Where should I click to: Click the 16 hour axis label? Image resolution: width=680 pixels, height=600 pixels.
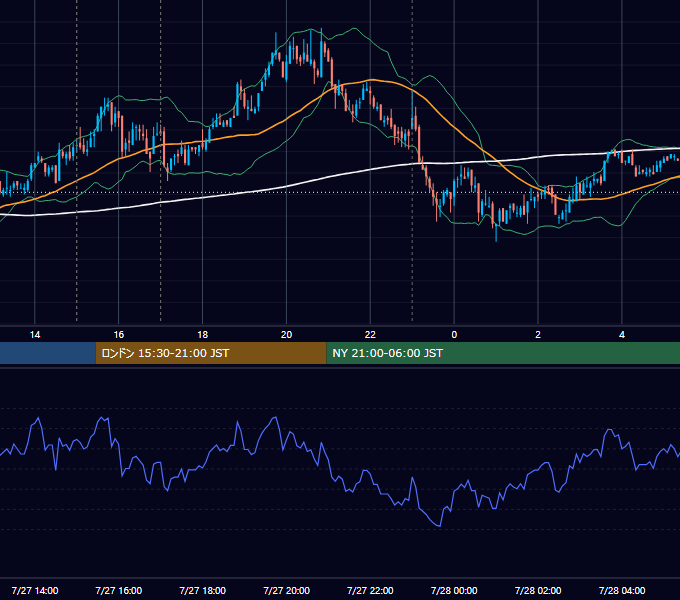click(118, 335)
